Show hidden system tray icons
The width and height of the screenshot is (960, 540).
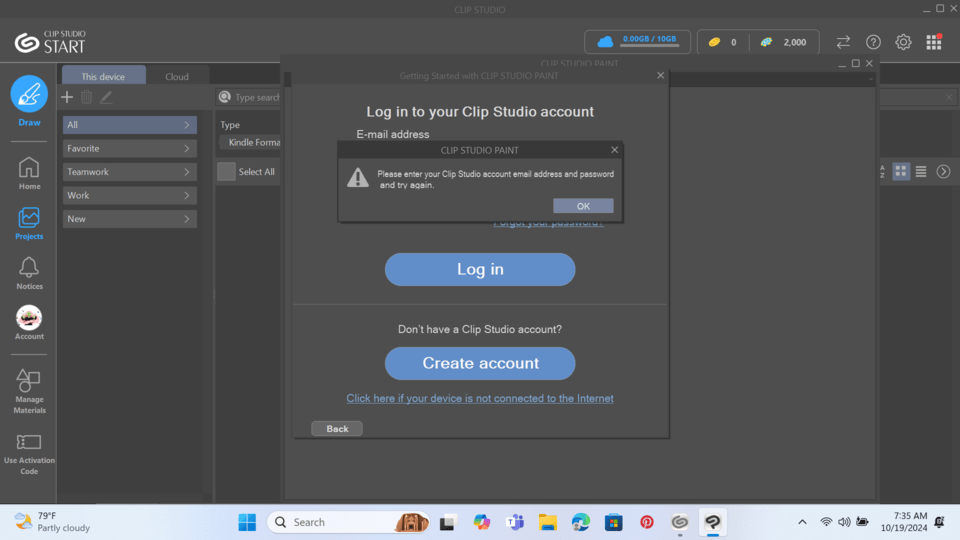[x=802, y=522]
